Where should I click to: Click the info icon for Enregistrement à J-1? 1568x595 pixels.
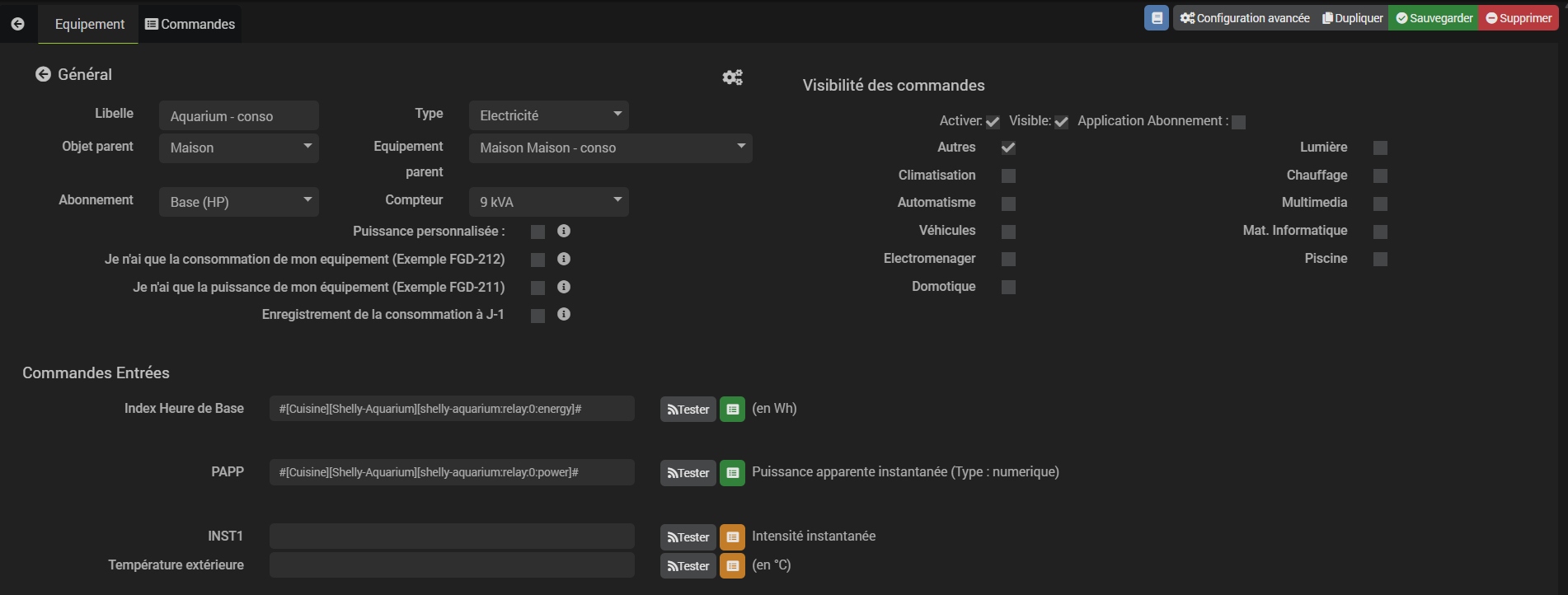pyautogui.click(x=564, y=314)
